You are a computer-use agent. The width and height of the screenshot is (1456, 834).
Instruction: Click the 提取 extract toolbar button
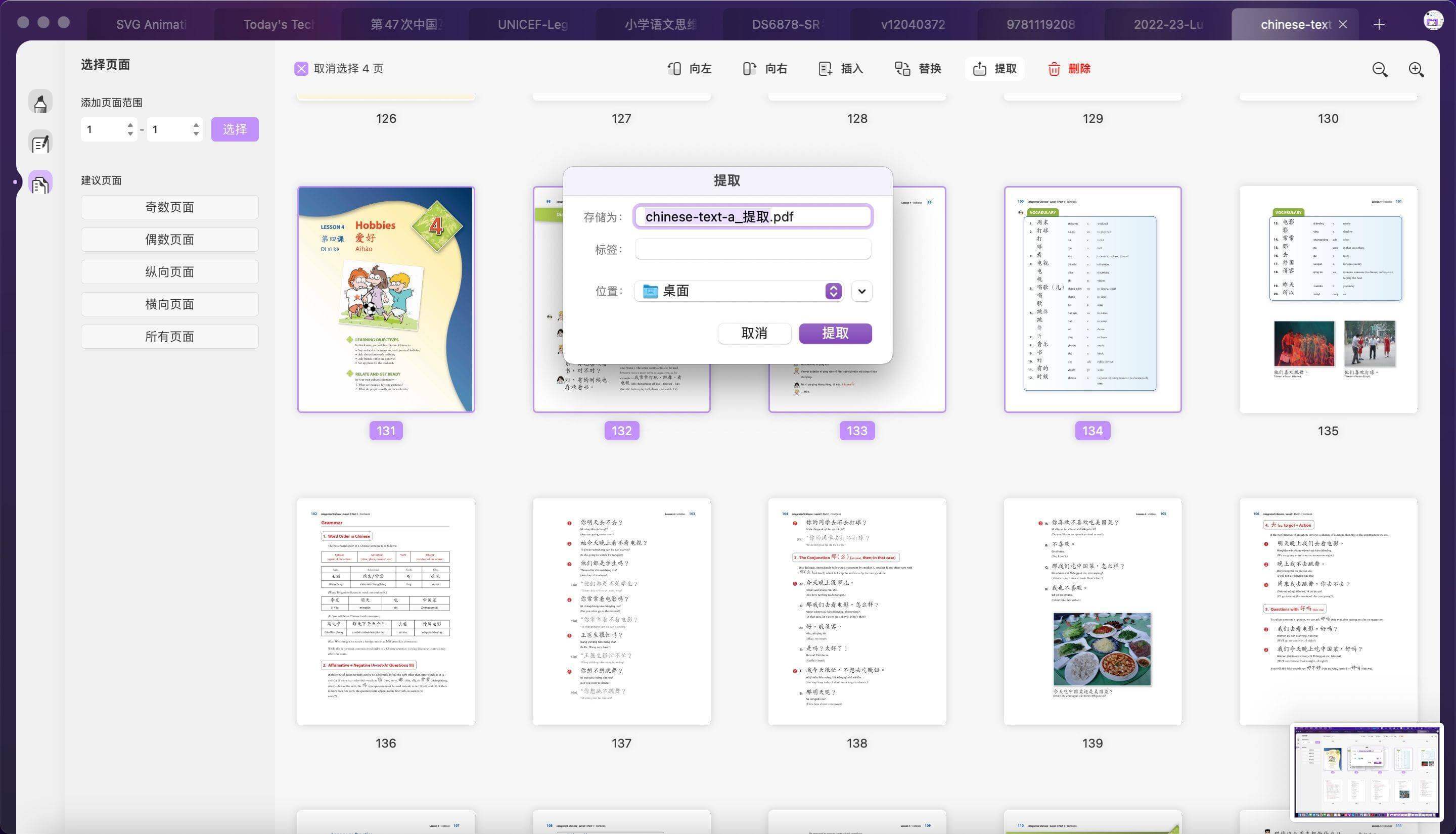click(995, 69)
